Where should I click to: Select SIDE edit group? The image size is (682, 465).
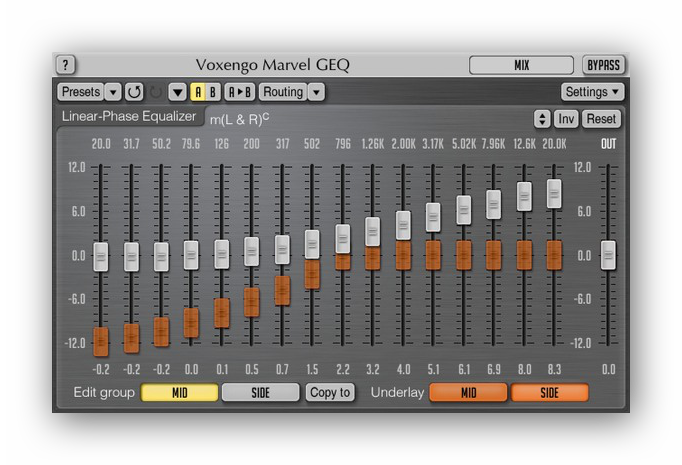[x=261, y=392]
